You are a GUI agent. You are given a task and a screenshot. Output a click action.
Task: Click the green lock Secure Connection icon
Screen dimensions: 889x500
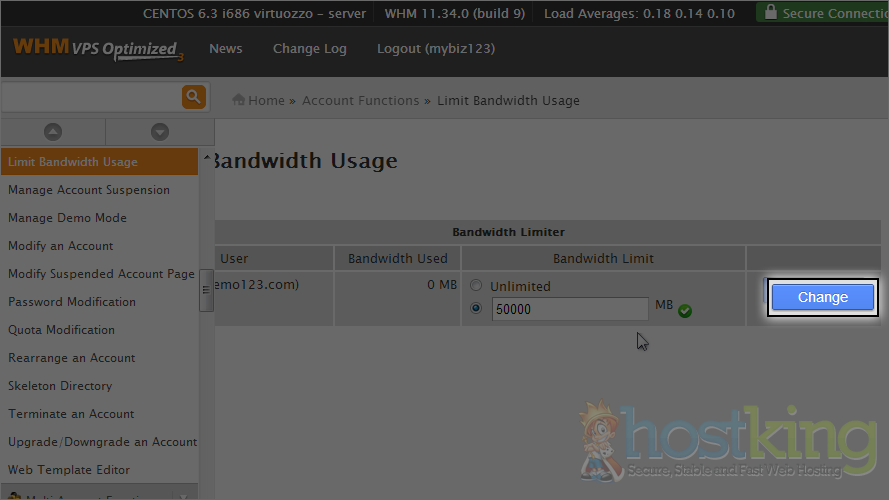tap(769, 13)
